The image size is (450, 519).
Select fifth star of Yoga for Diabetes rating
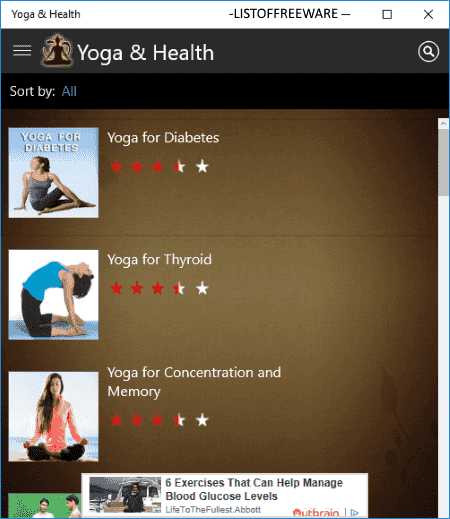[202, 166]
